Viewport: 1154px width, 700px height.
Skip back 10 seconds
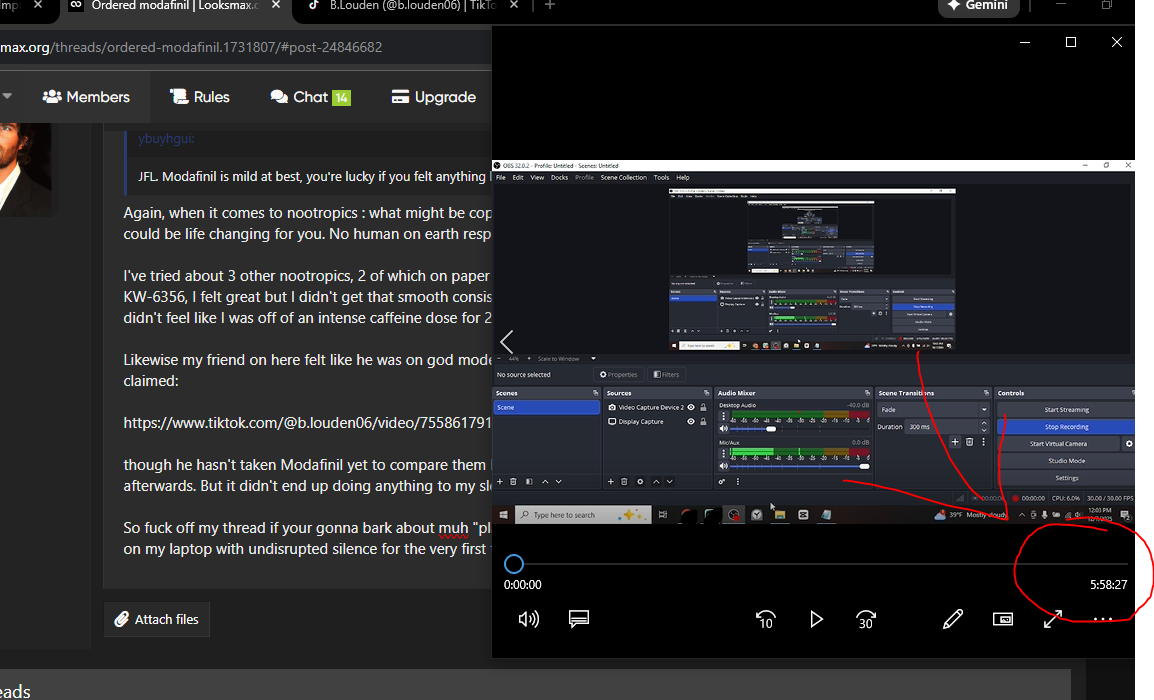coord(765,619)
